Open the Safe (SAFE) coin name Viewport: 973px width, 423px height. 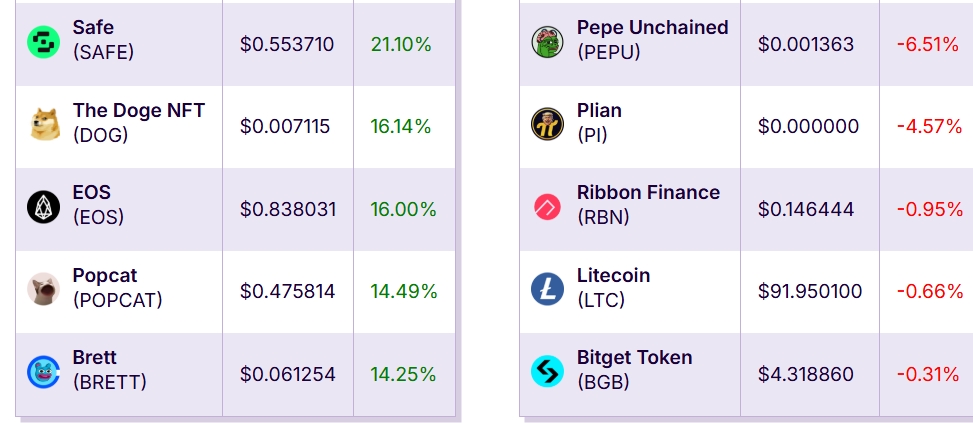[x=103, y=40]
